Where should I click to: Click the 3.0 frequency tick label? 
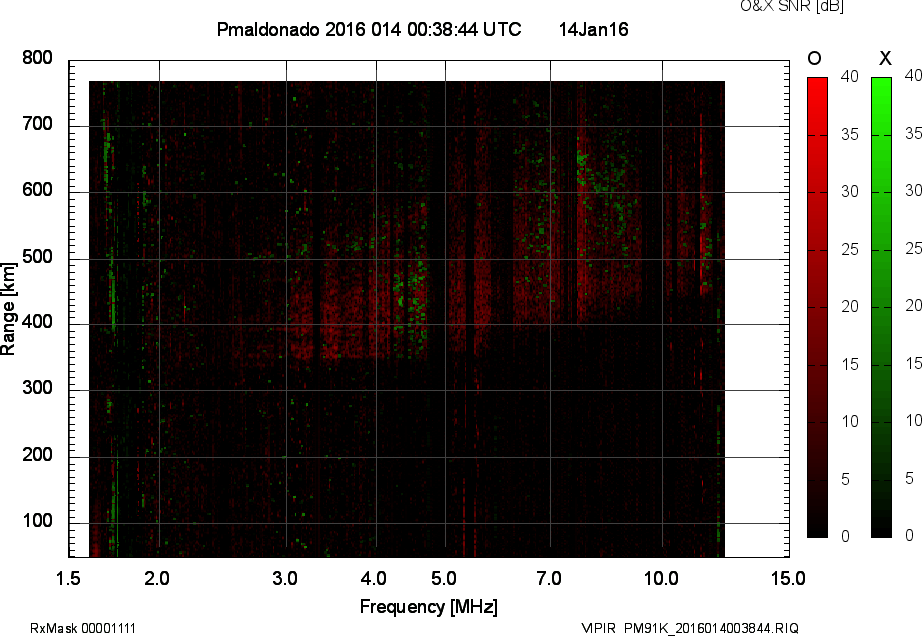pyautogui.click(x=285, y=579)
